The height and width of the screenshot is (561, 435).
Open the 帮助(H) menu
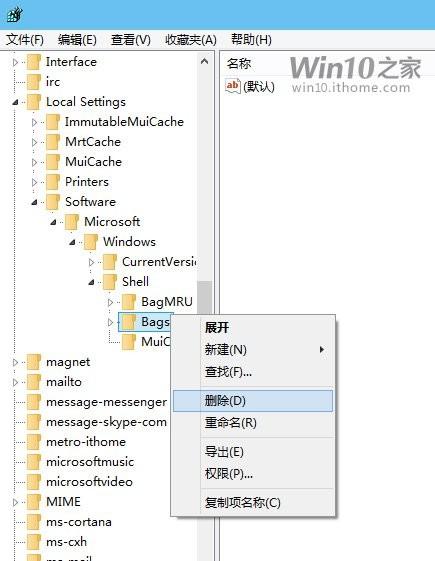(251, 39)
